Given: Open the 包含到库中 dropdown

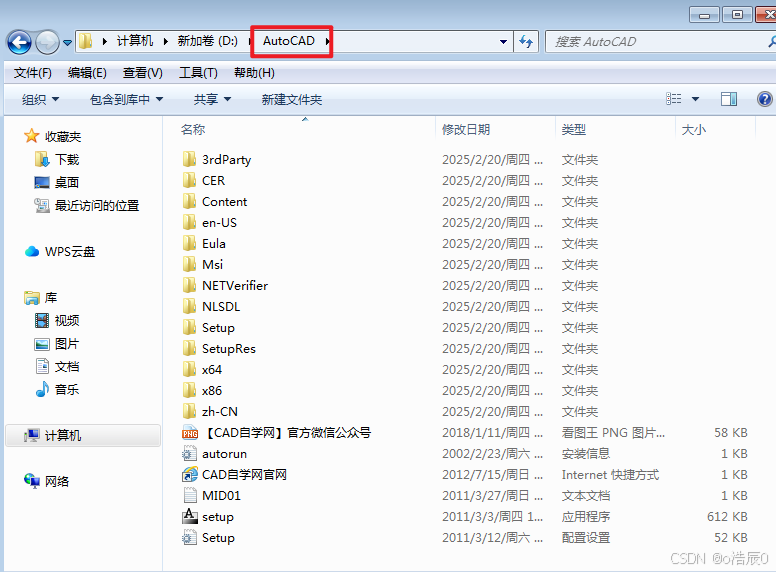Looking at the screenshot, I should [126, 99].
